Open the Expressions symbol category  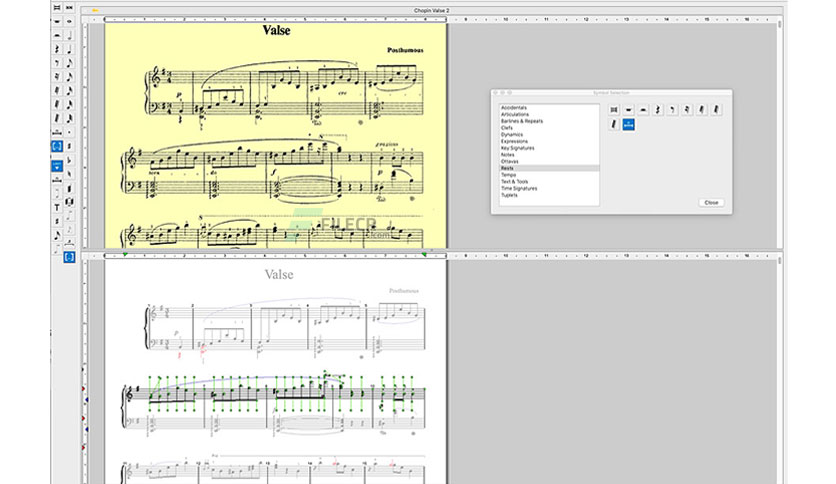coord(515,141)
